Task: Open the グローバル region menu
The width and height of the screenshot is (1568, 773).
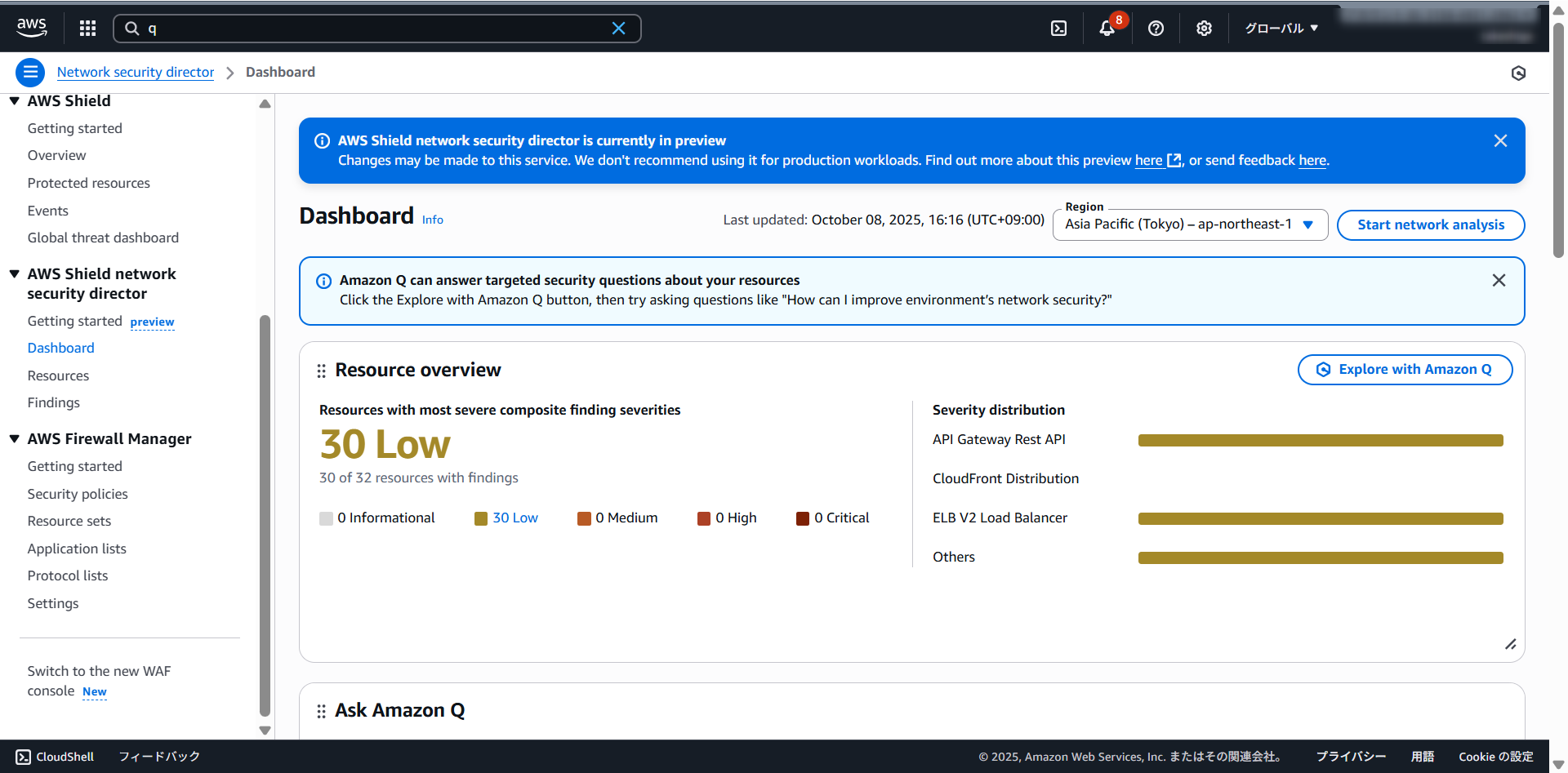Action: 1281,29
